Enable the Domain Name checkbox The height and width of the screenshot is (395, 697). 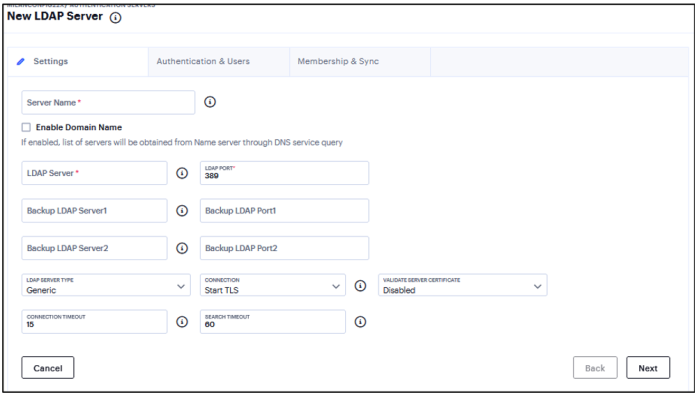click(x=26, y=128)
